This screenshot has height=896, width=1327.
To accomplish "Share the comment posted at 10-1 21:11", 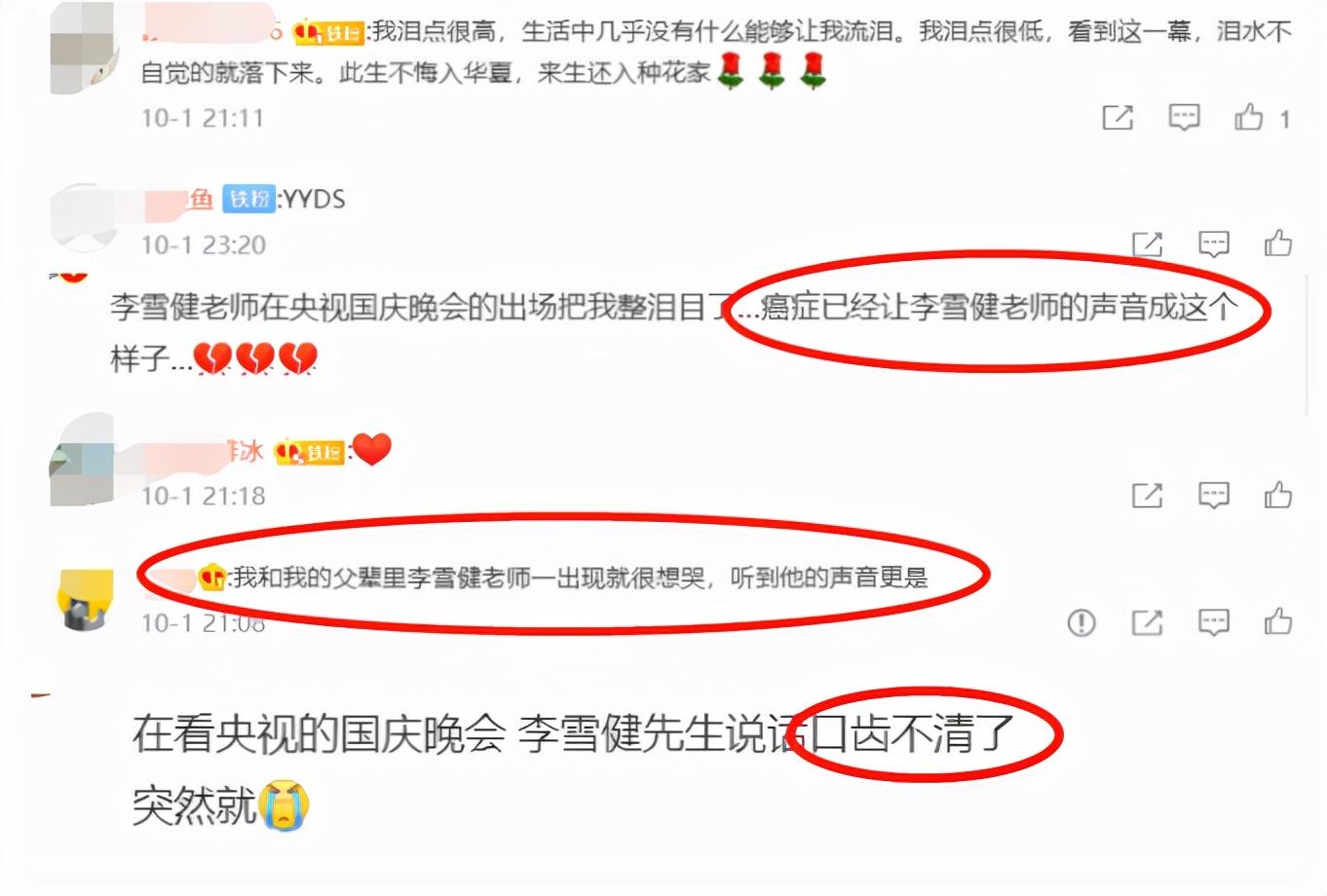I will (1118, 118).
